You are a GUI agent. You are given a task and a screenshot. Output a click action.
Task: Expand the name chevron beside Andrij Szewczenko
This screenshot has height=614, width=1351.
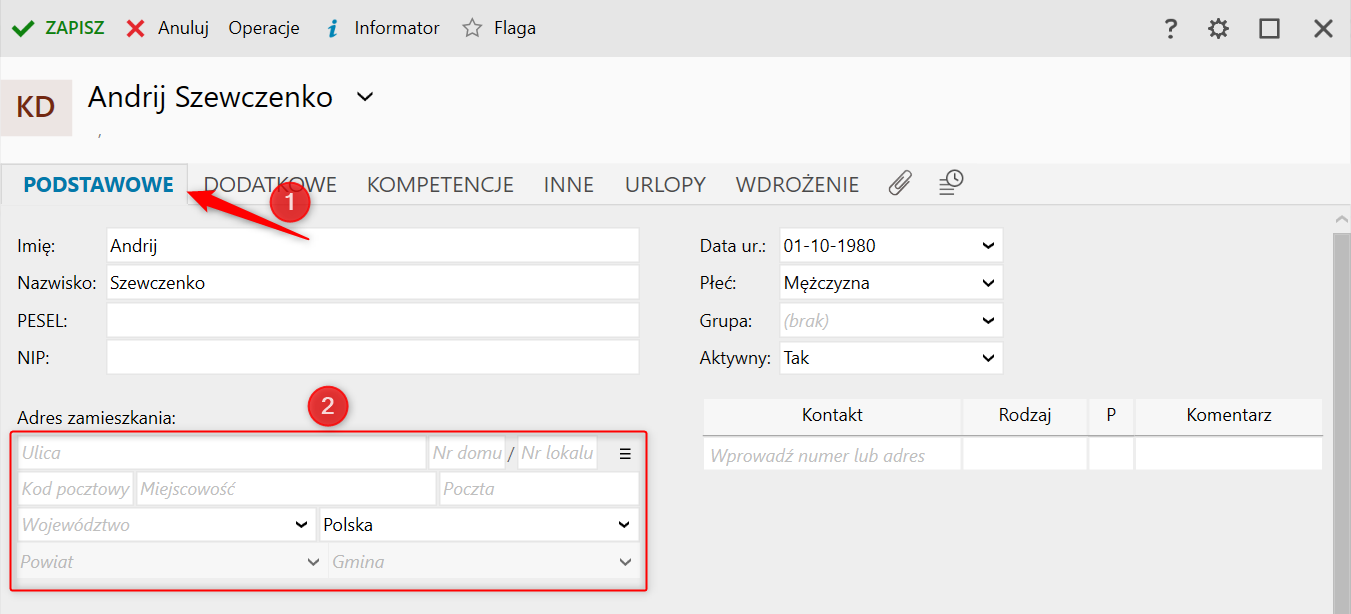tap(365, 97)
